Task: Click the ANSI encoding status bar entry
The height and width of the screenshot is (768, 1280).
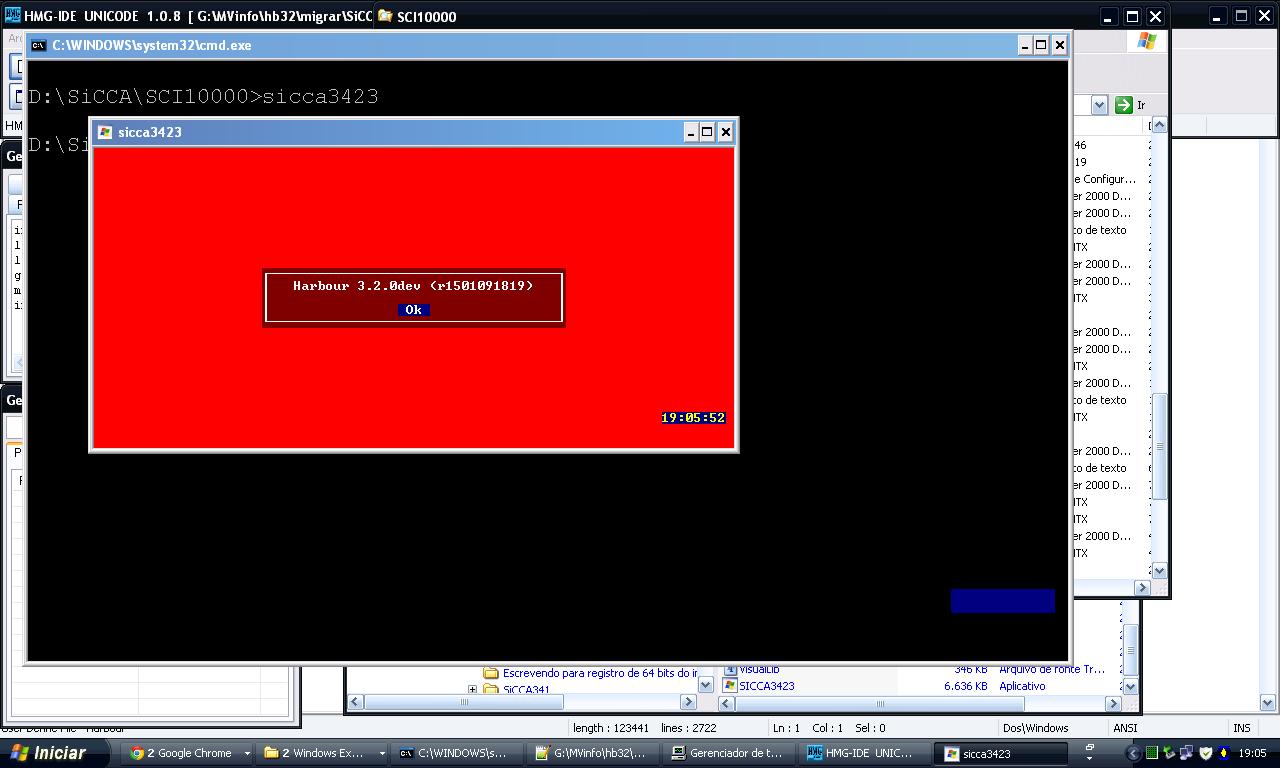Action: (x=1125, y=728)
